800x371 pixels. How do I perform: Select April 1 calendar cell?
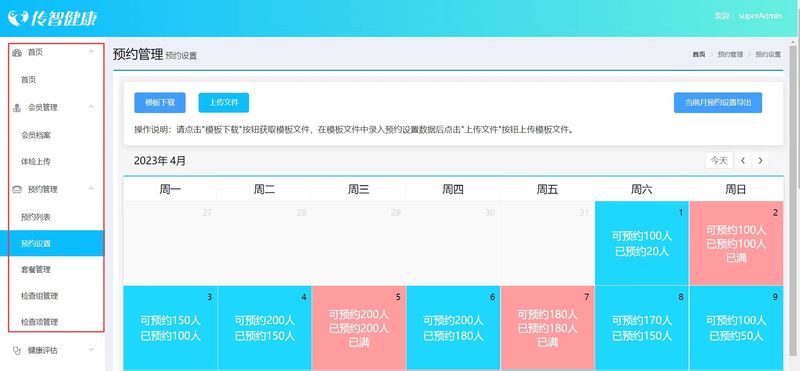tap(642, 243)
